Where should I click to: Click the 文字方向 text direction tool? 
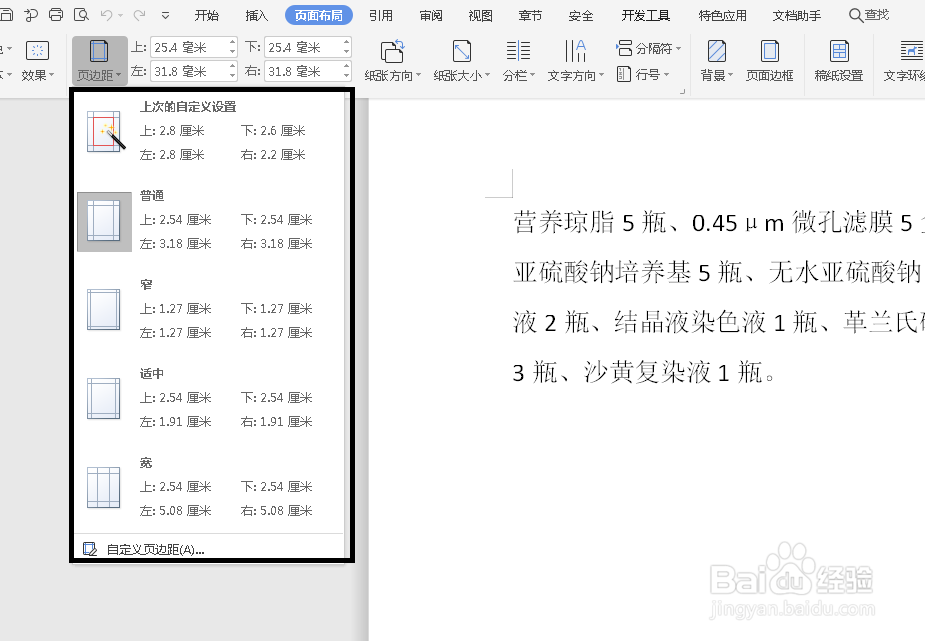[574, 60]
